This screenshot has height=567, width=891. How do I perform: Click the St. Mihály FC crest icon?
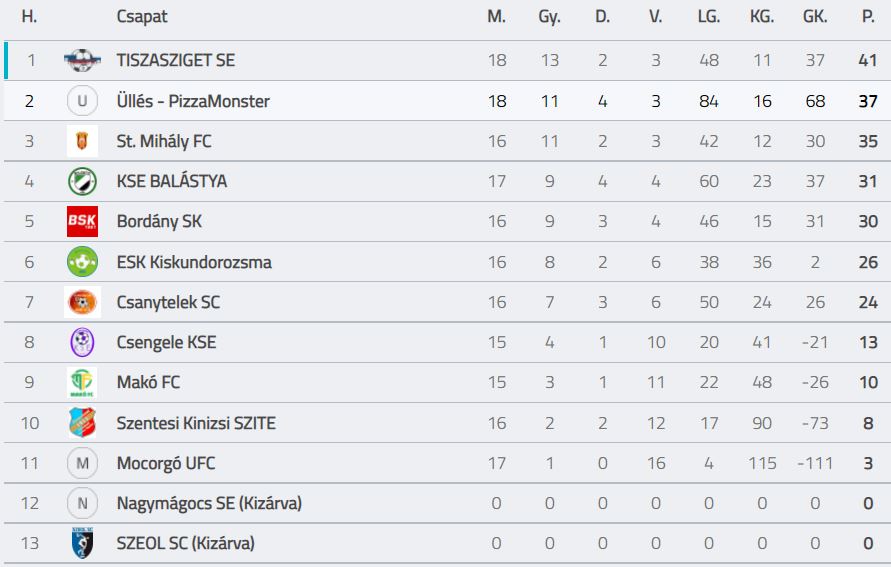[82, 141]
